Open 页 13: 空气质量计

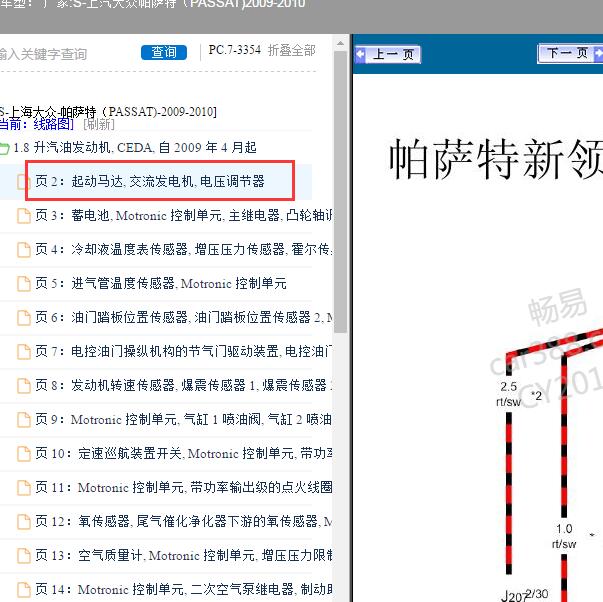tap(184, 555)
